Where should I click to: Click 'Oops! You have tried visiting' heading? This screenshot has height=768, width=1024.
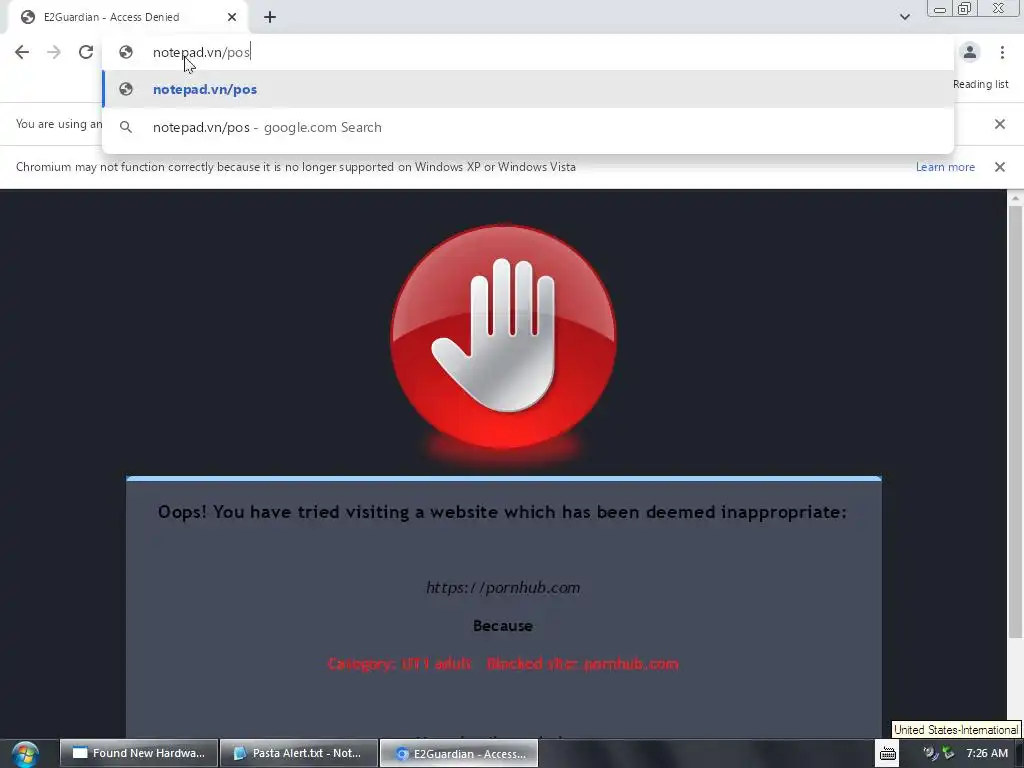pos(502,512)
